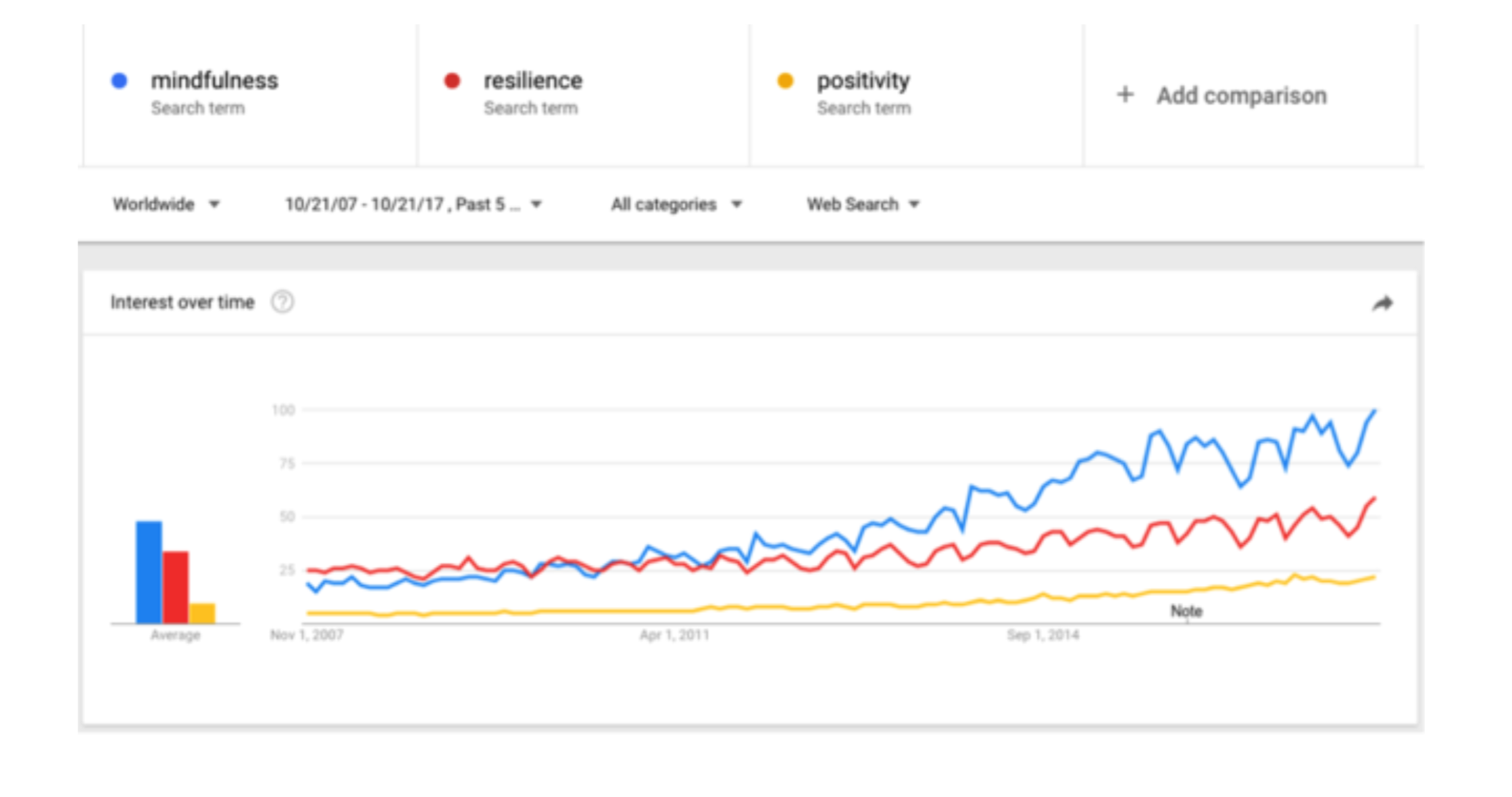Edit the resilience search term
The height and width of the screenshot is (797, 1512).
coord(533,80)
